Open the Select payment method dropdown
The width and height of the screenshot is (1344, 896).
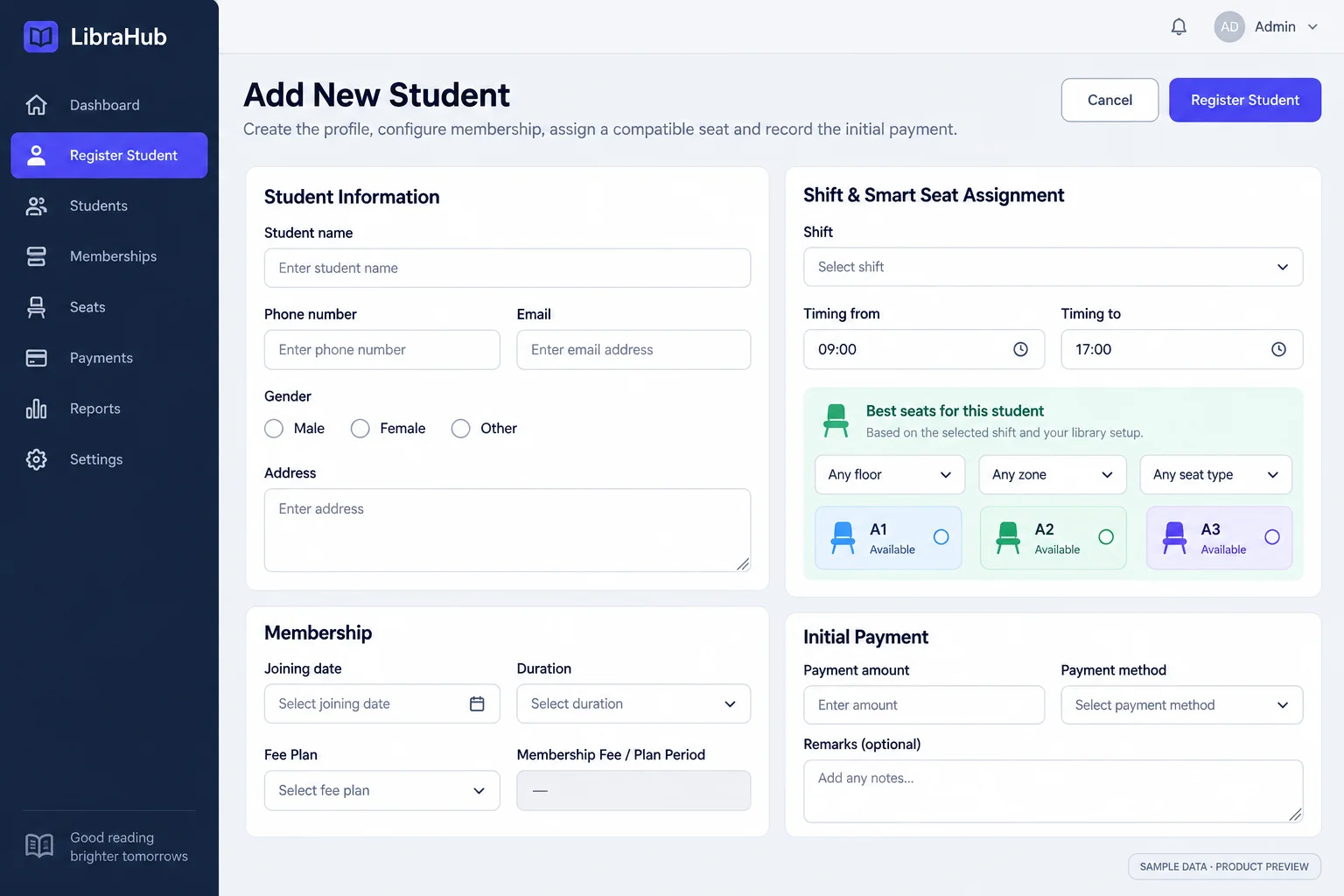pos(1181,705)
